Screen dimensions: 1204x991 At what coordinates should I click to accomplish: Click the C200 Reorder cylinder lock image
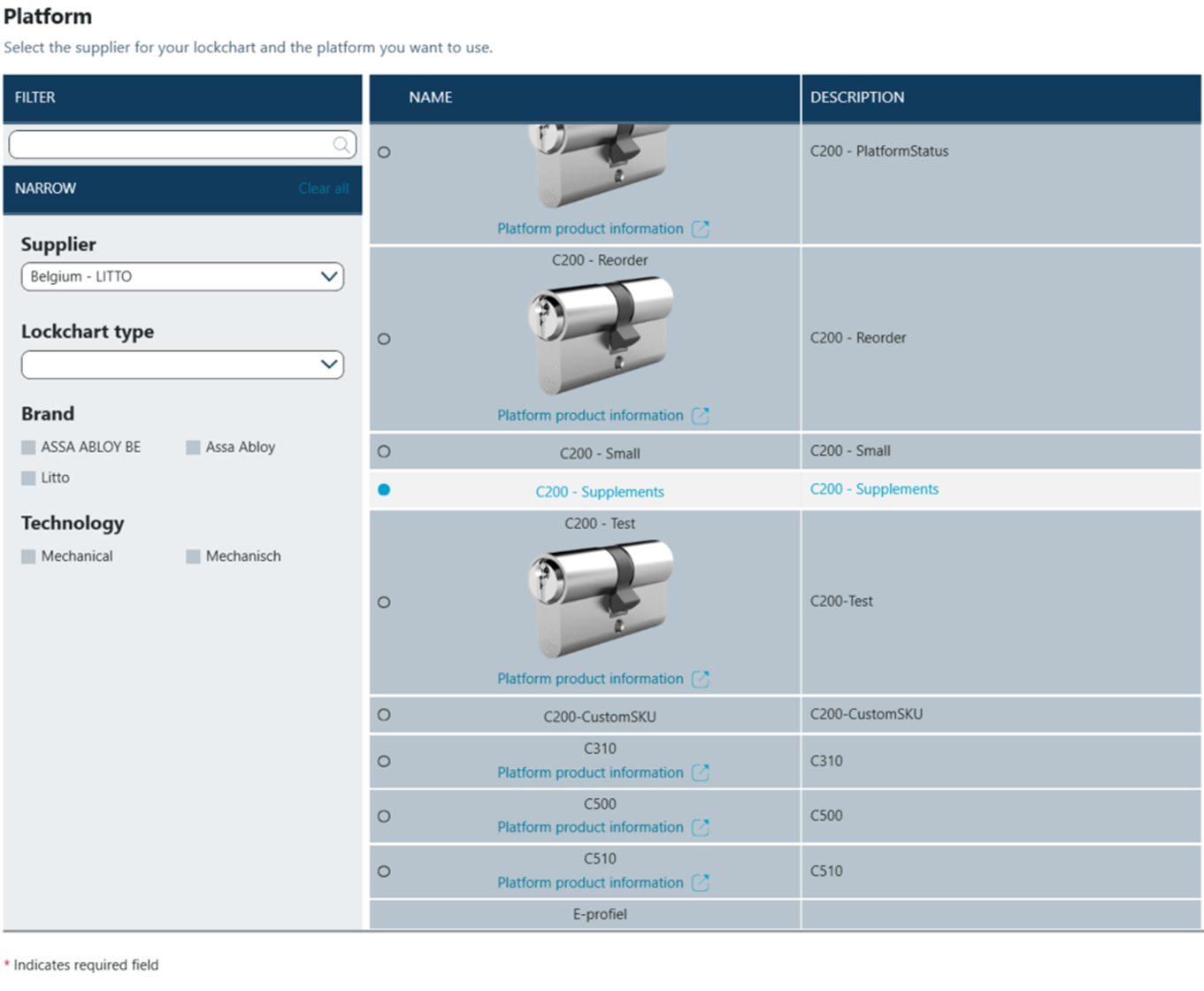(601, 336)
